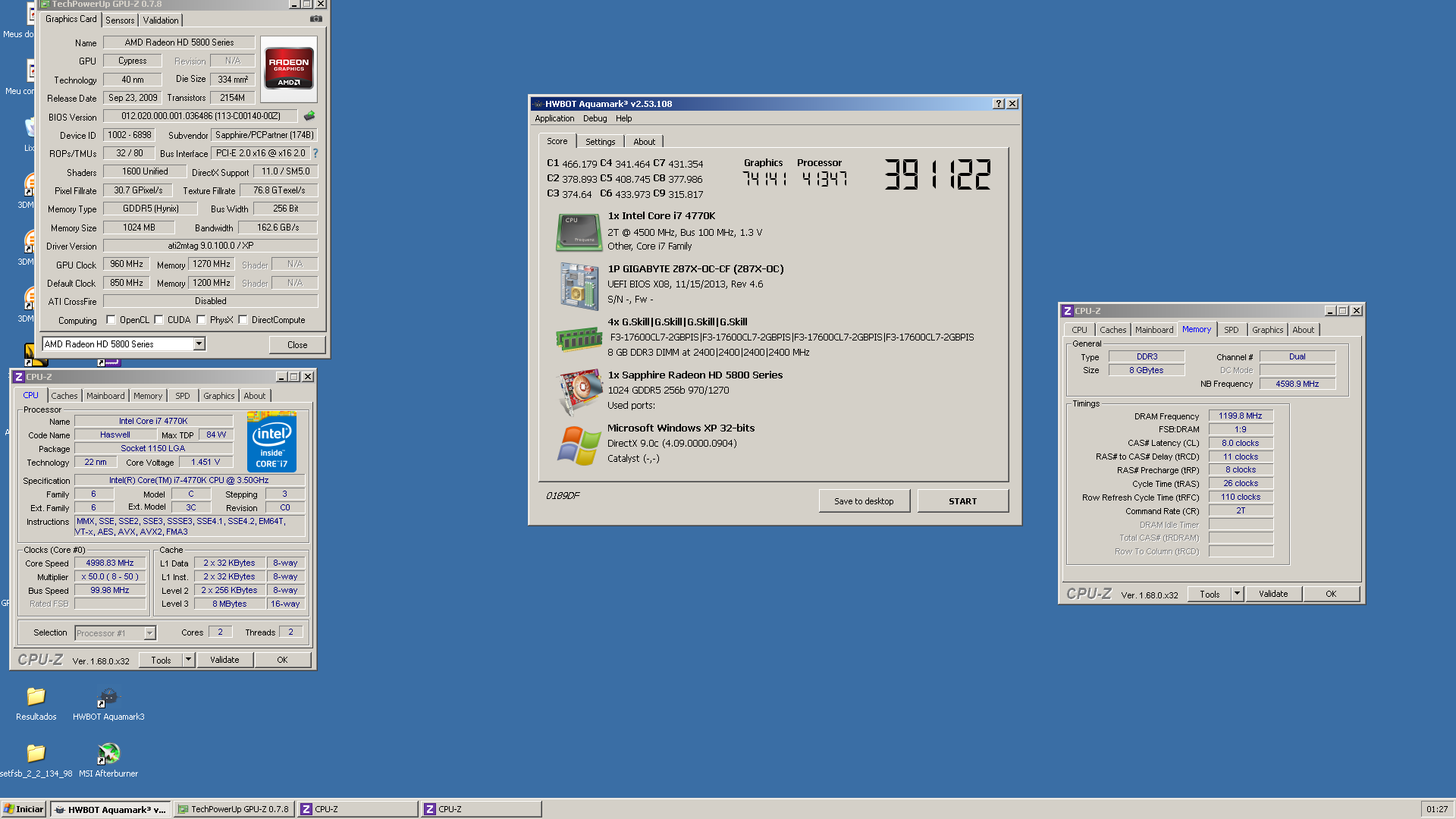Enable the CUDA checkbox in GPU-Z
The height and width of the screenshot is (819, 1456).
tap(159, 320)
